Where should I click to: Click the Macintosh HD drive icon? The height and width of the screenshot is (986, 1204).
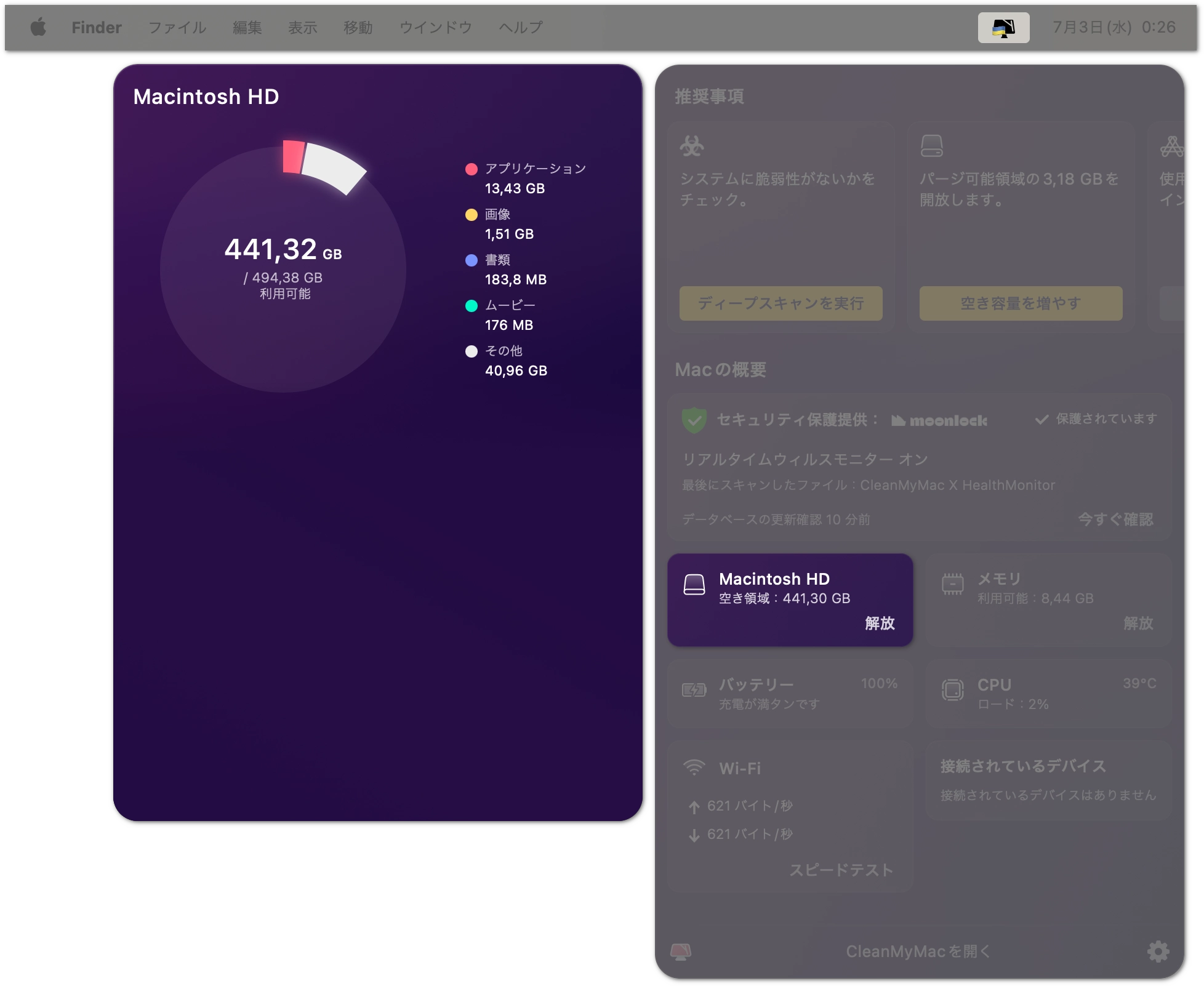point(694,585)
